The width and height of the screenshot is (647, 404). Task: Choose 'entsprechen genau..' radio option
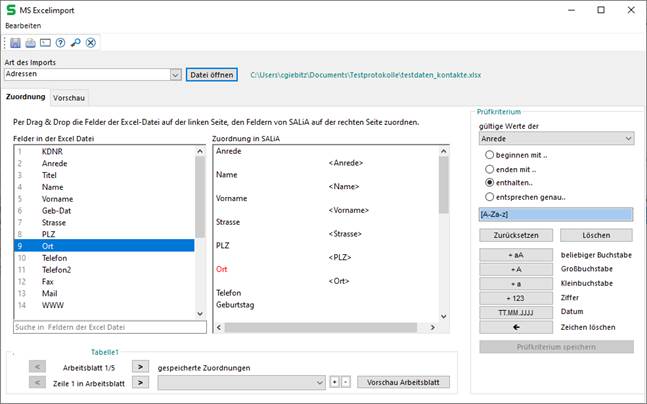click(489, 197)
